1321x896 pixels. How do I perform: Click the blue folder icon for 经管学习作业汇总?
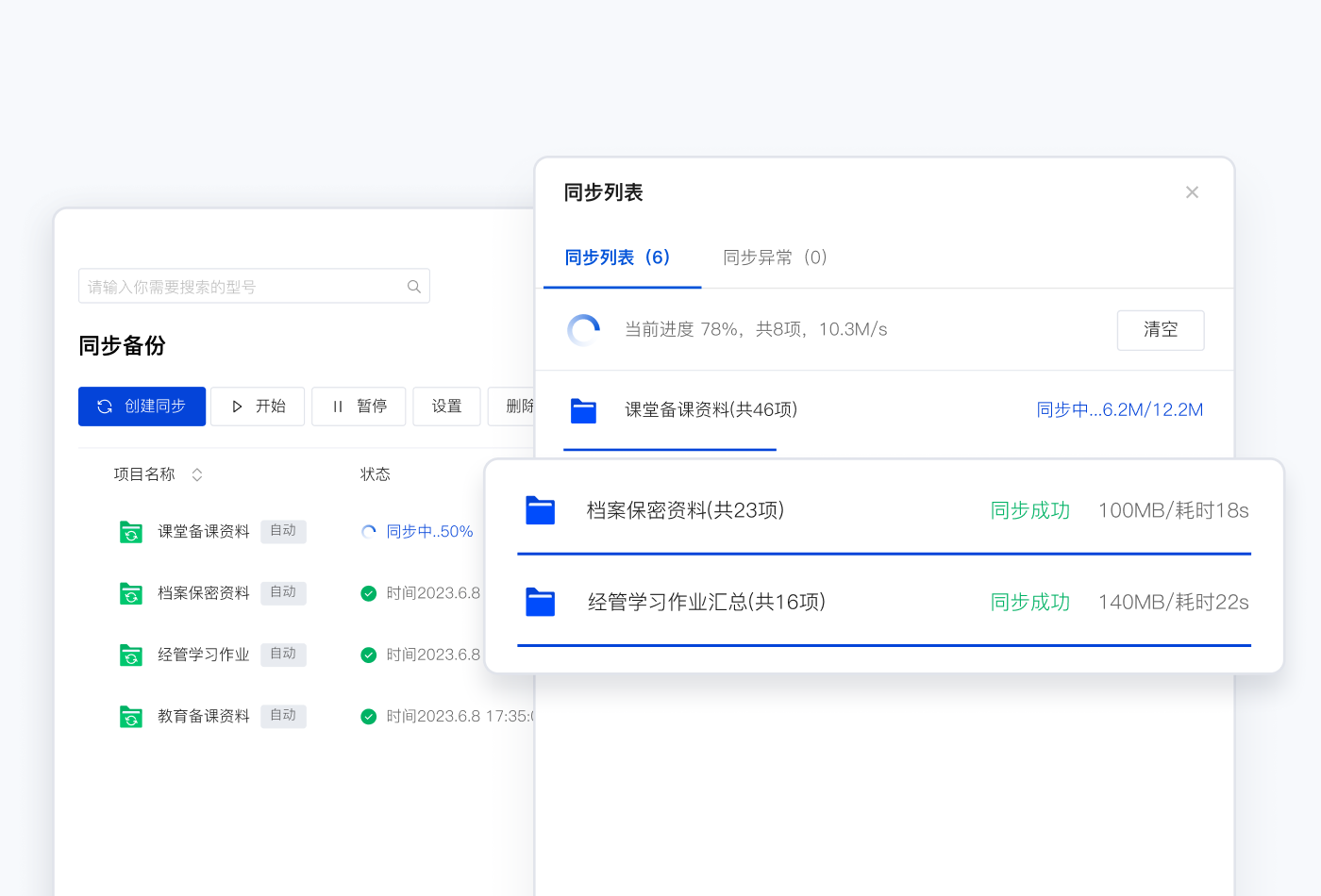tap(540, 602)
